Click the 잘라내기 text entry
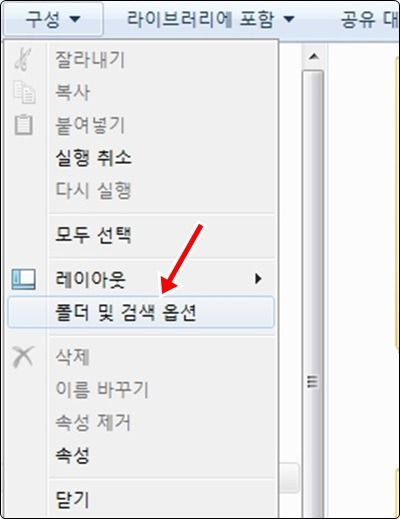400x519 pixels. [x=90, y=59]
